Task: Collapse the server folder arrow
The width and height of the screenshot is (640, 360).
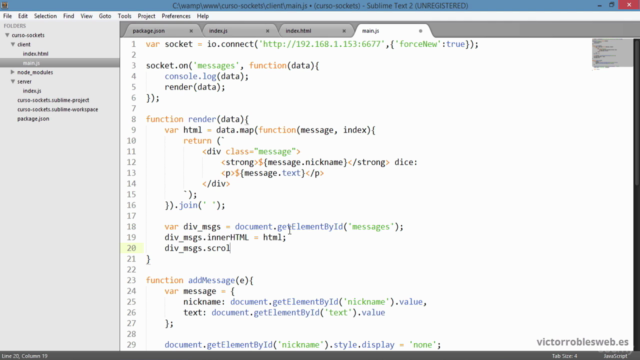Action: pyautogui.click(x=13, y=81)
